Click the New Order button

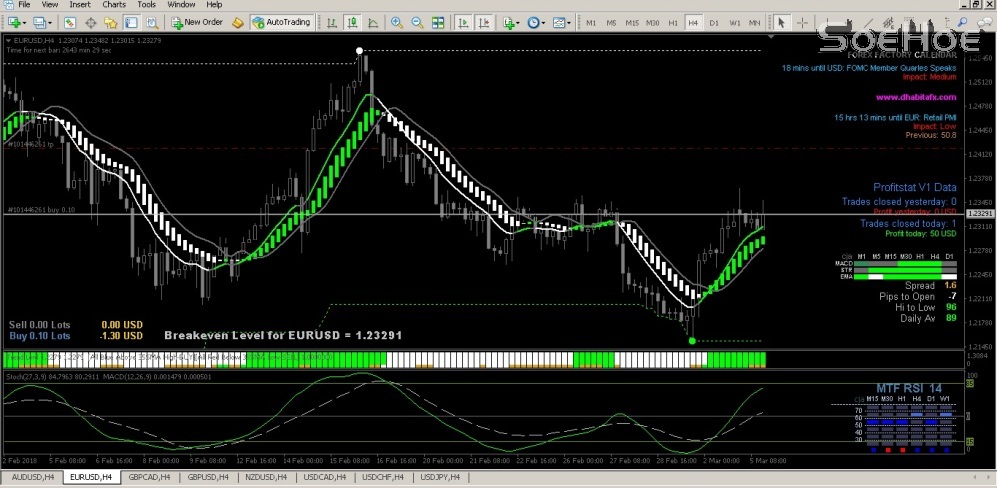197,22
